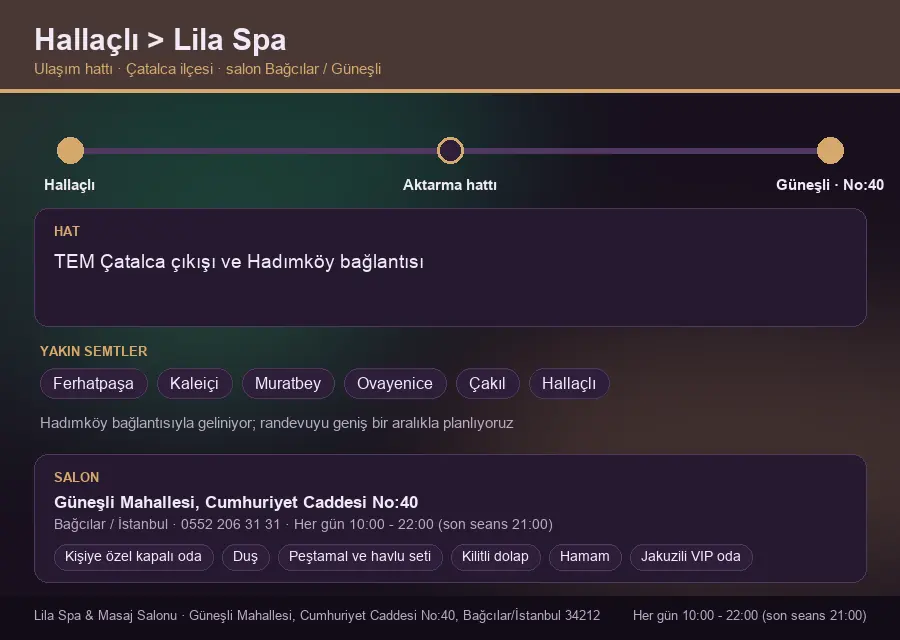
Task: Click the address Güneşli Mahallesi, Cumhuriyet Caddesi No:40
Action: [236, 502]
